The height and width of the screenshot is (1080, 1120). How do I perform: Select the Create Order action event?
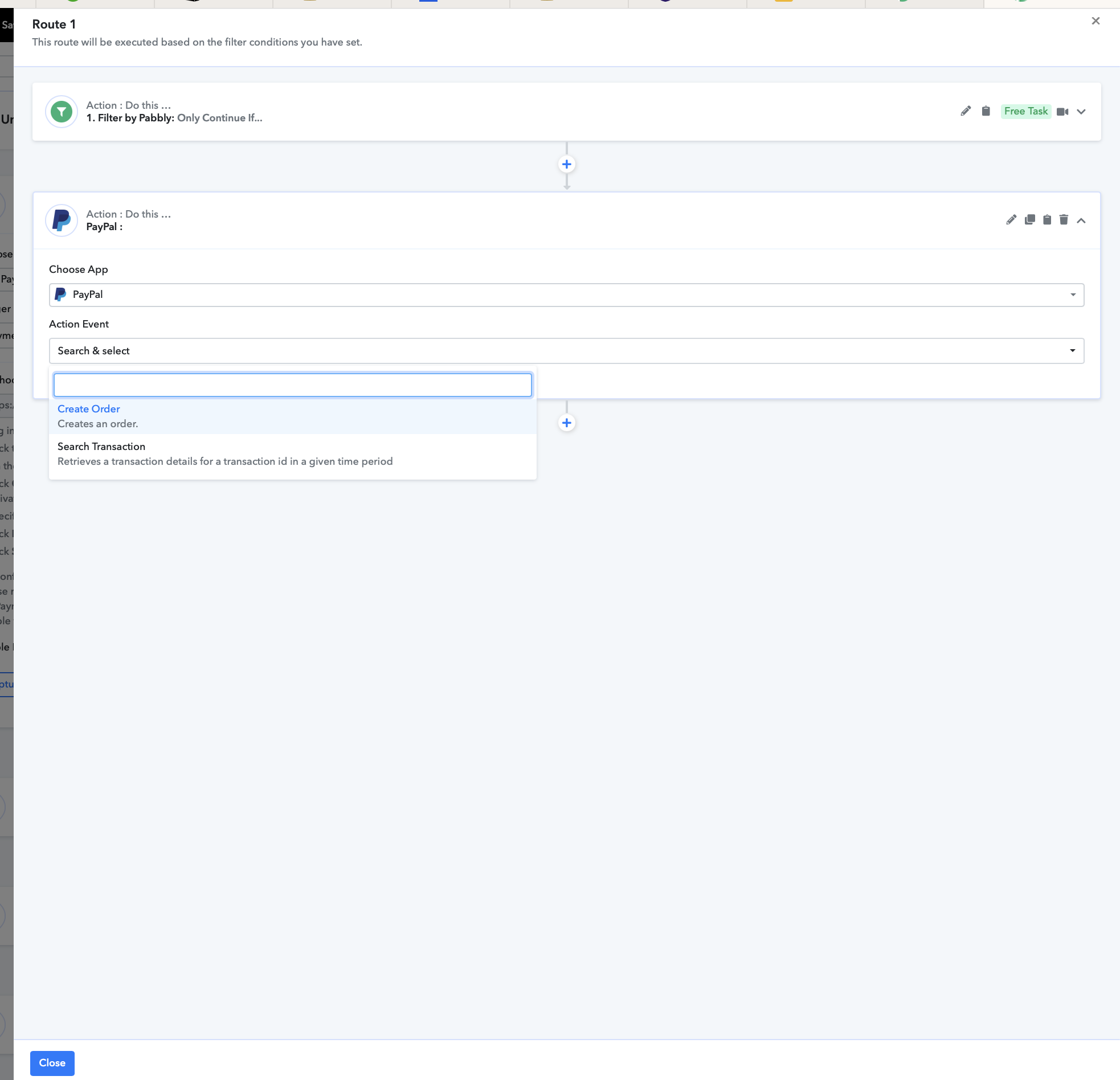tap(293, 416)
